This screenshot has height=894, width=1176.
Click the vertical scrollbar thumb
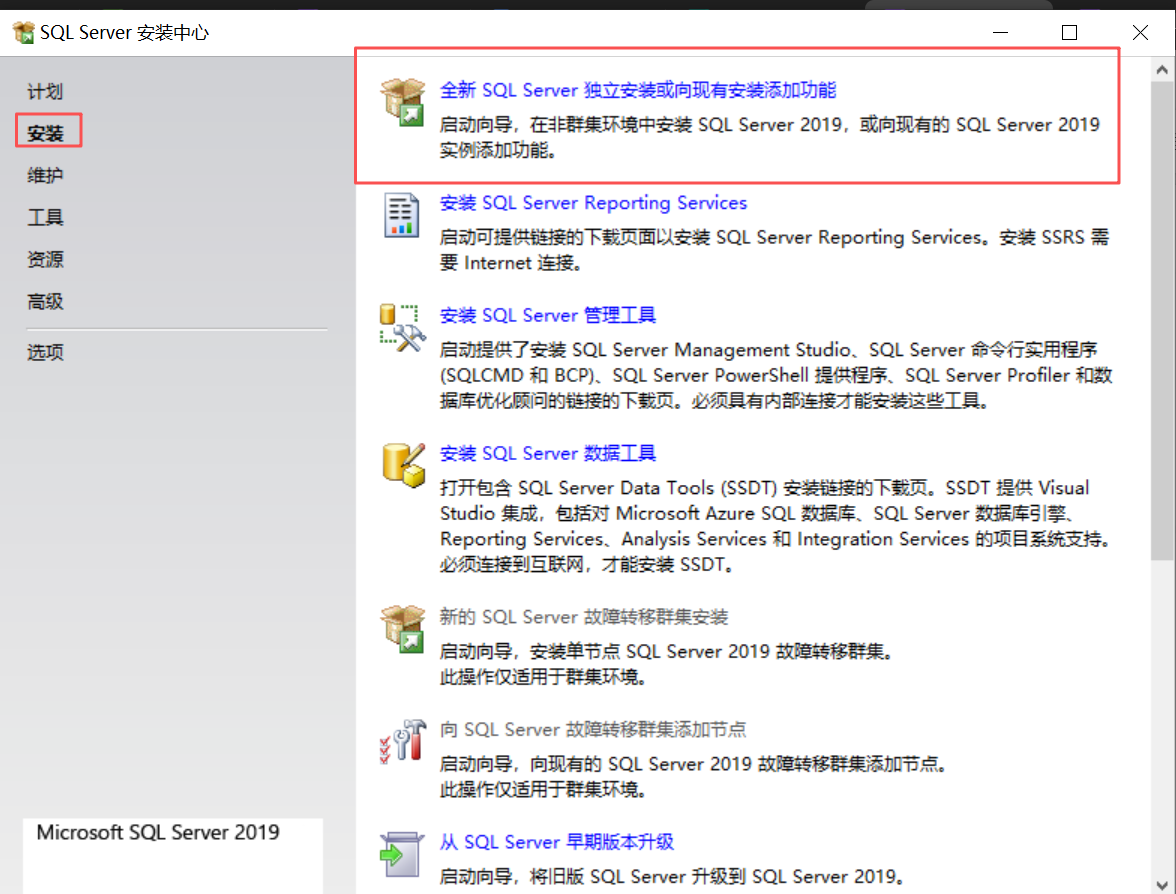1162,321
